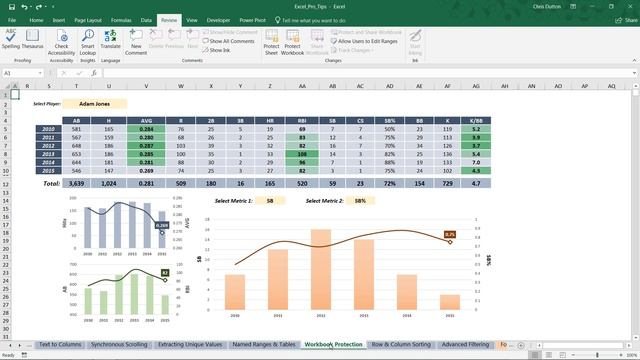The width and height of the screenshot is (640, 360).
Task: Select player cell Adam Jones
Action: 94,104
